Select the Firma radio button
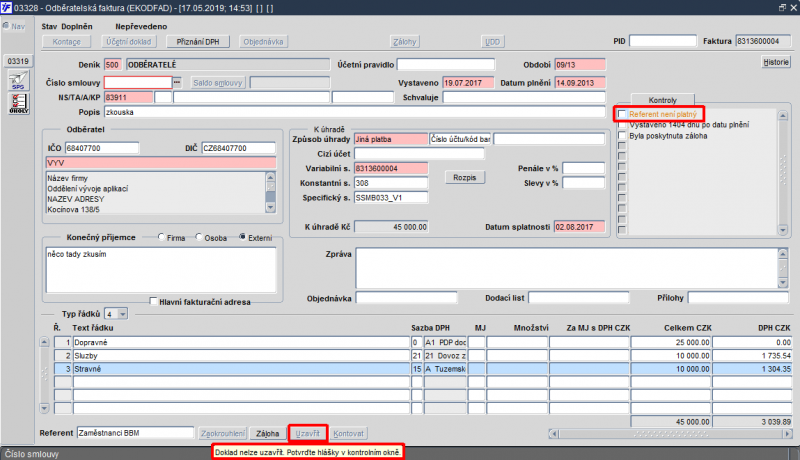 pos(162,237)
